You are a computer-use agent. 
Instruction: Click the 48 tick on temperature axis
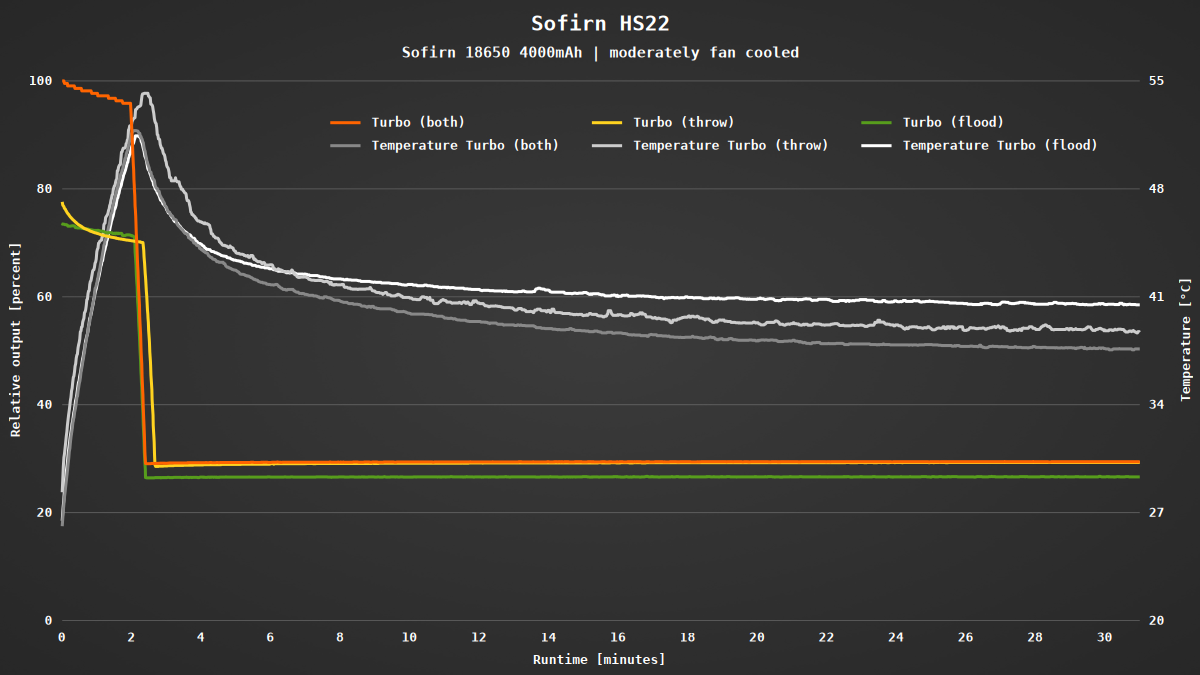[1157, 188]
